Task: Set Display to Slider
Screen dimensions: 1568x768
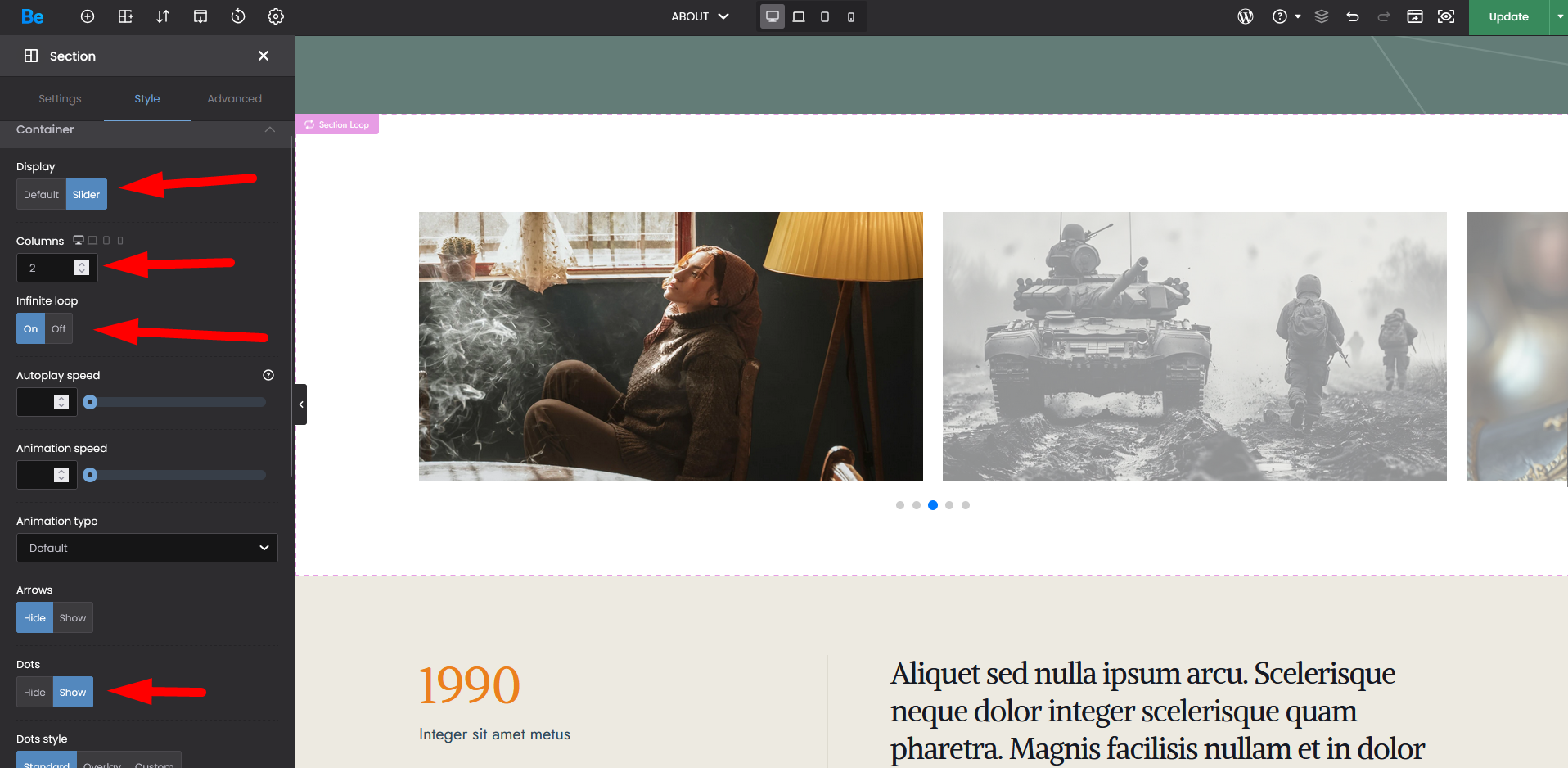Action: click(86, 194)
